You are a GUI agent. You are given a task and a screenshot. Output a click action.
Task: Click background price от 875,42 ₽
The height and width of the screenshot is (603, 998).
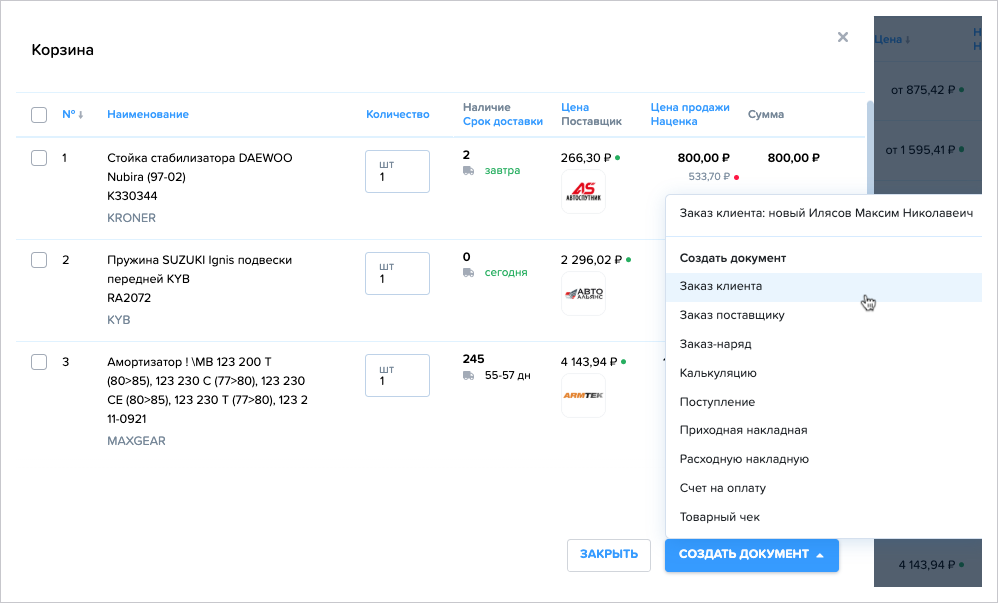click(x=923, y=90)
